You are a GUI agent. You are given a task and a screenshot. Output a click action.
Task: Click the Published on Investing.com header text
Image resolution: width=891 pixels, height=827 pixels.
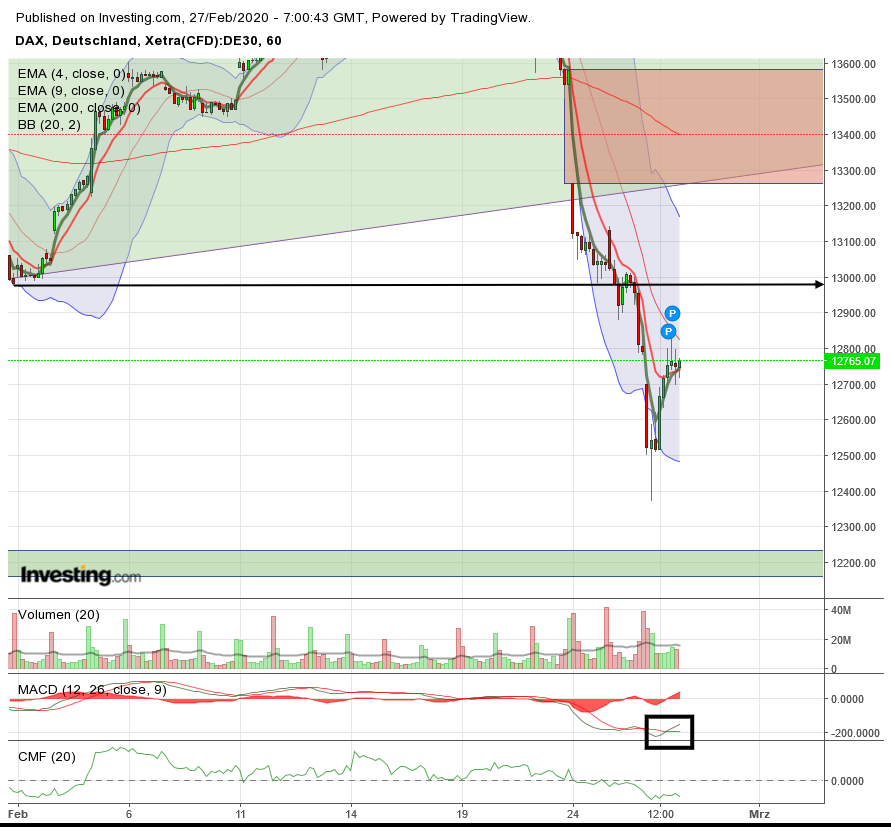click(x=273, y=18)
